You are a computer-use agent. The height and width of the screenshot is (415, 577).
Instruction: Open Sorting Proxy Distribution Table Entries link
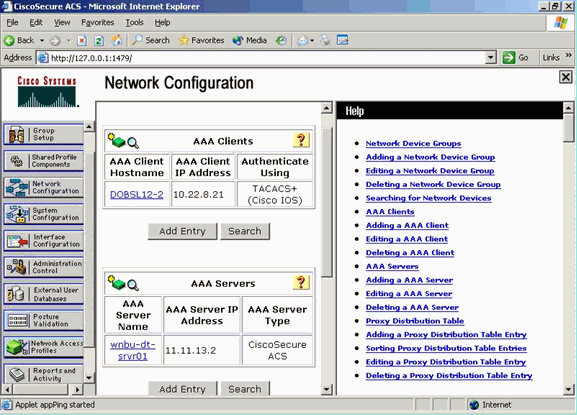tap(446, 348)
